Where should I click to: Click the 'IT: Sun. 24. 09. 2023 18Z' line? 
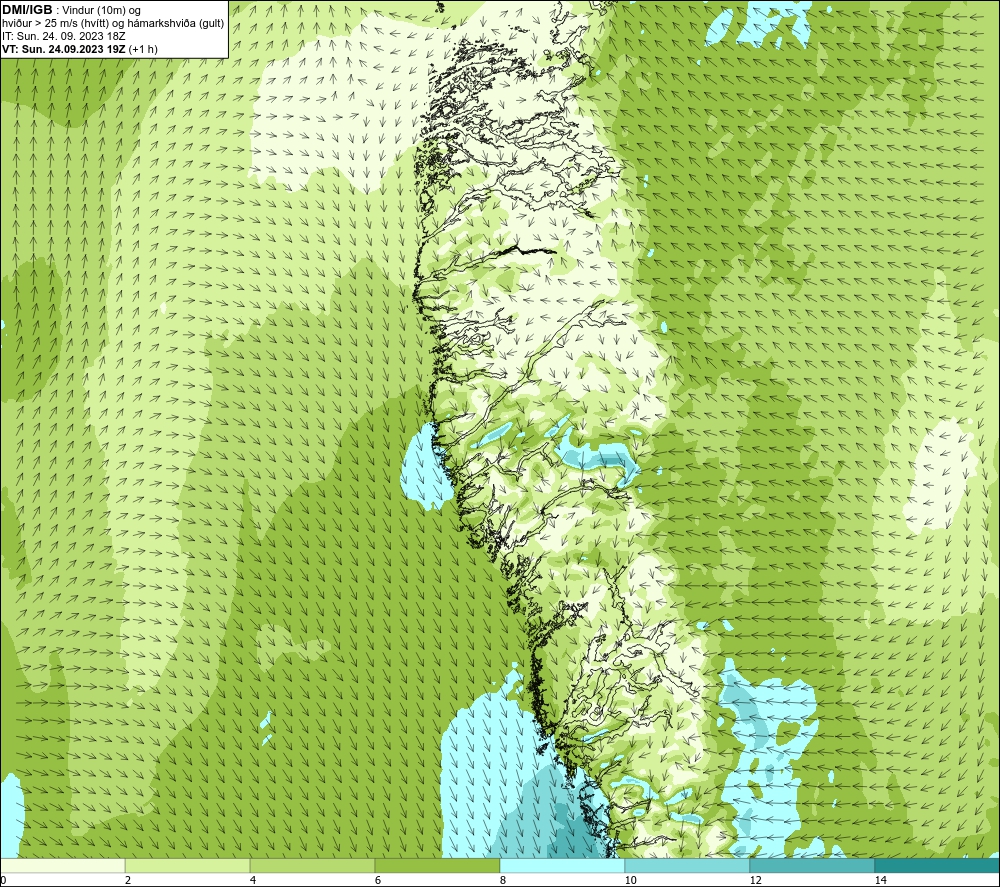tap(64, 36)
